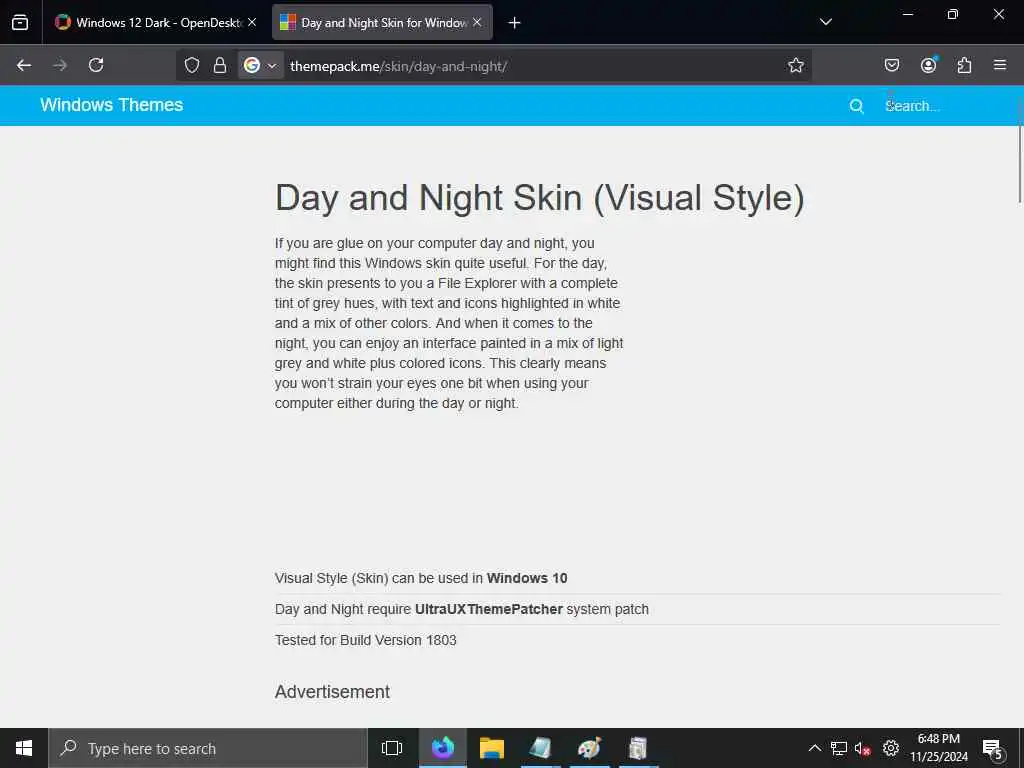Open the Paint palette taskbar icon

coord(589,748)
